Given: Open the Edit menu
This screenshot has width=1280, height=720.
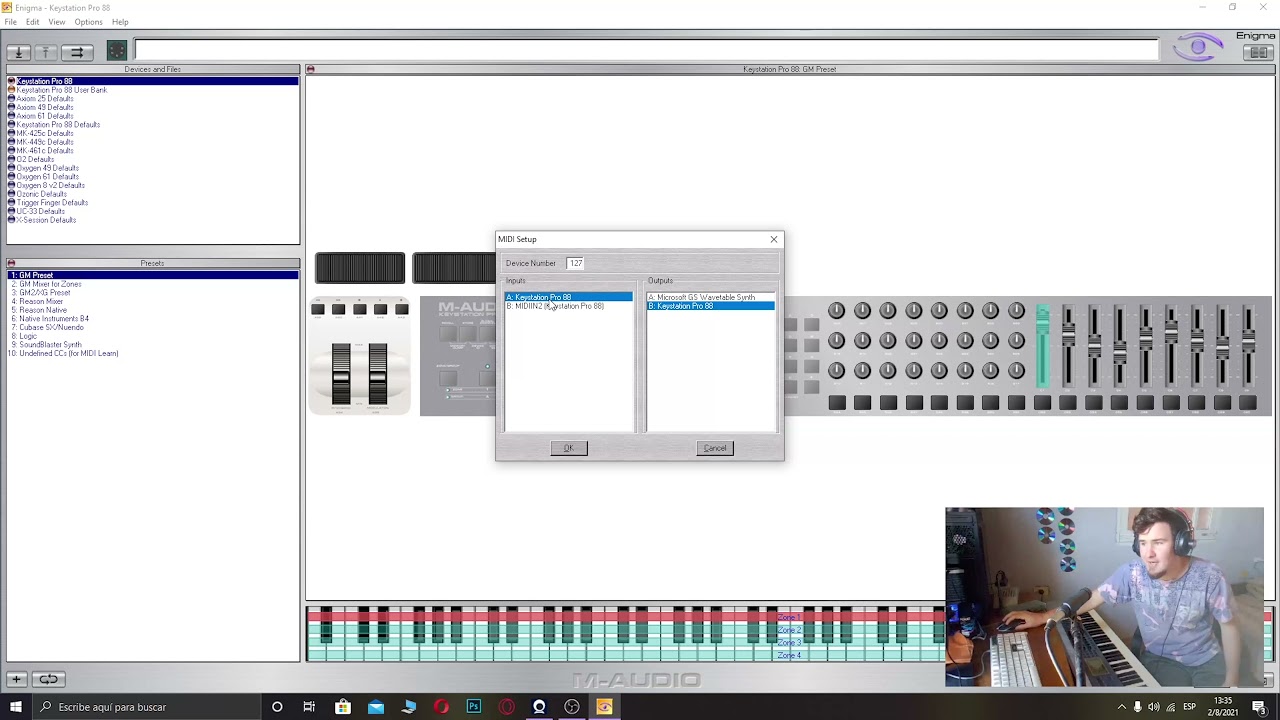Looking at the screenshot, I should pos(33,22).
